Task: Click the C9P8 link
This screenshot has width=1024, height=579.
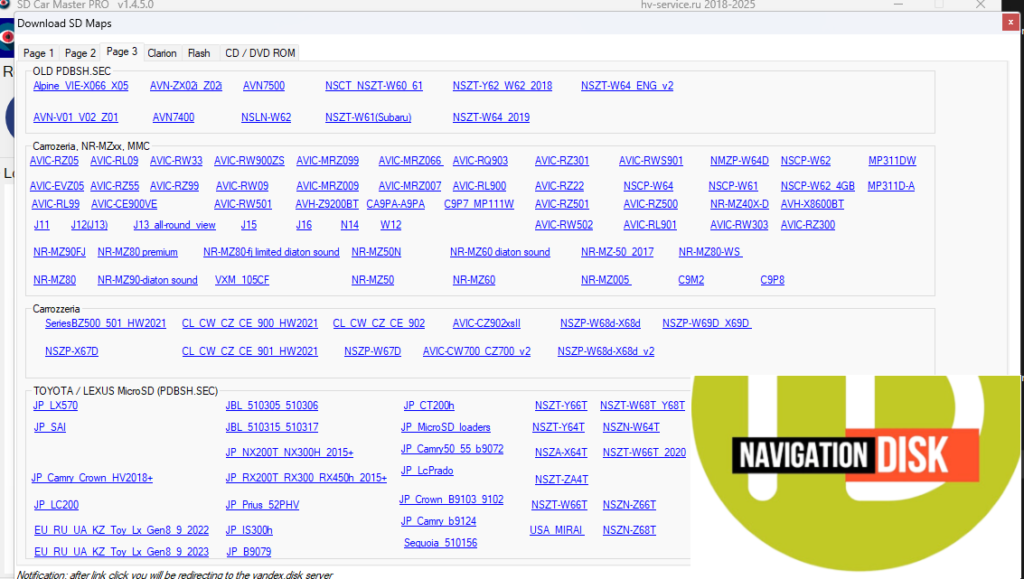Action: 772,280
